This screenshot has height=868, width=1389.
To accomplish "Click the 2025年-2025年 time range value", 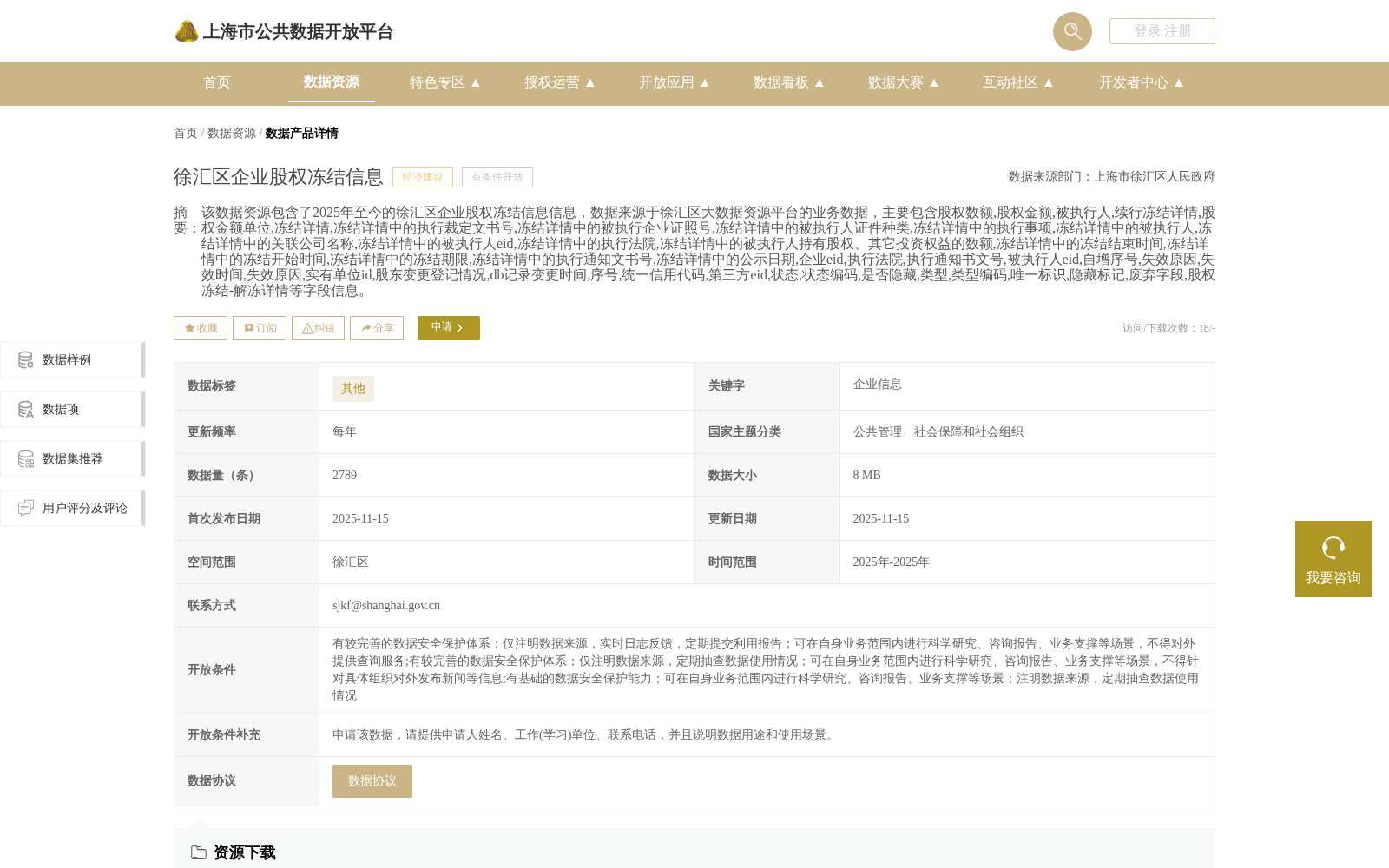I will [x=892, y=562].
